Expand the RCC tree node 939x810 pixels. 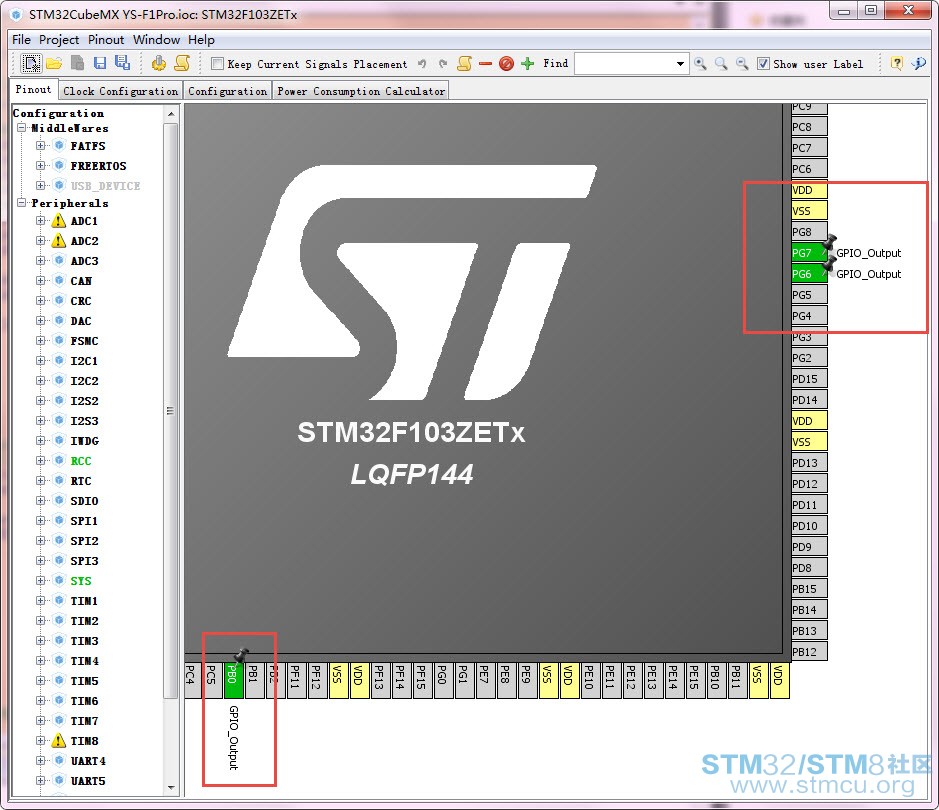[x=40, y=460]
